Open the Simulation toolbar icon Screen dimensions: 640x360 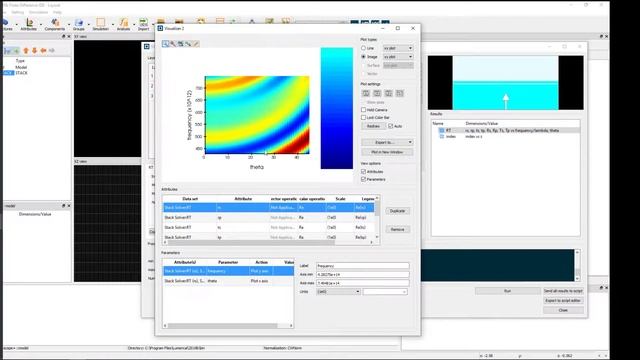(100, 24)
